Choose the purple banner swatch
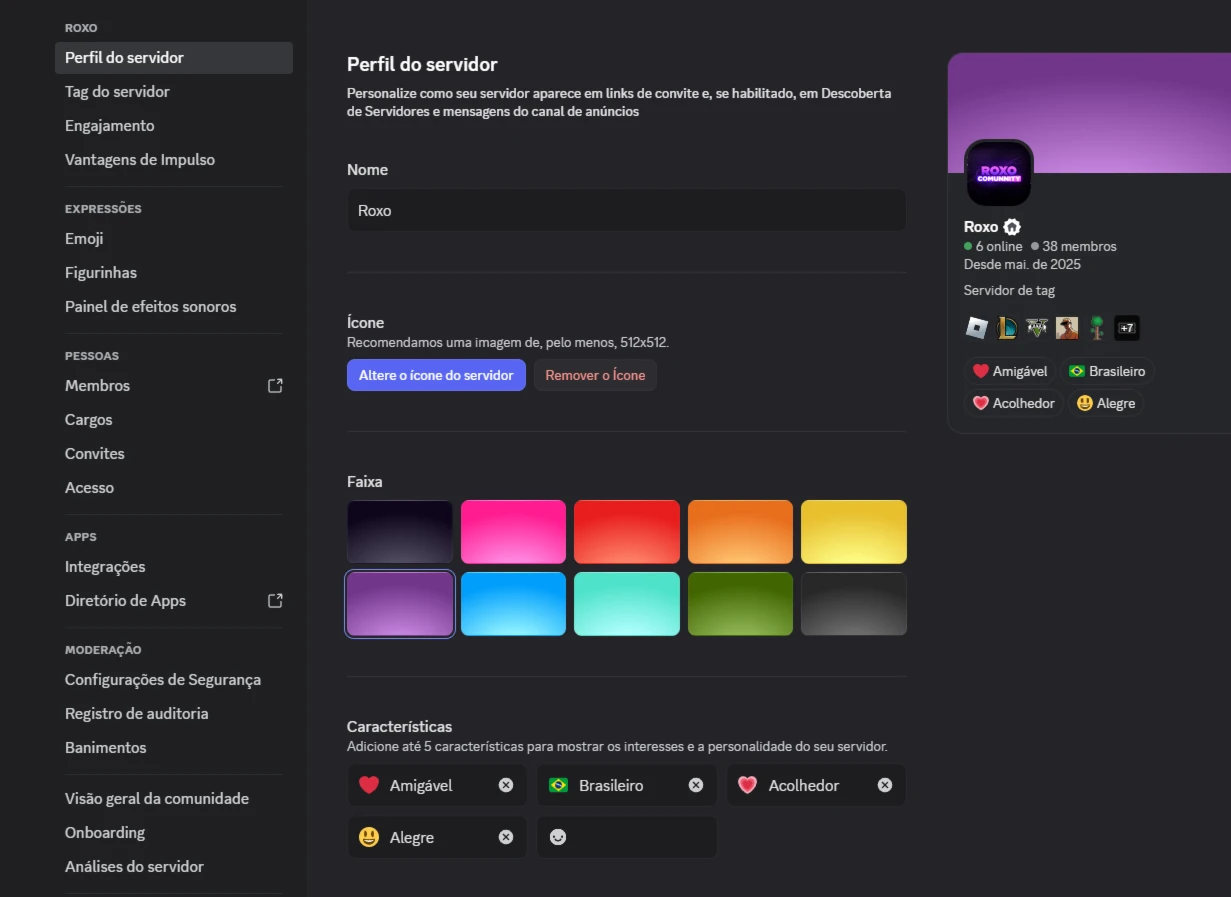 (400, 604)
